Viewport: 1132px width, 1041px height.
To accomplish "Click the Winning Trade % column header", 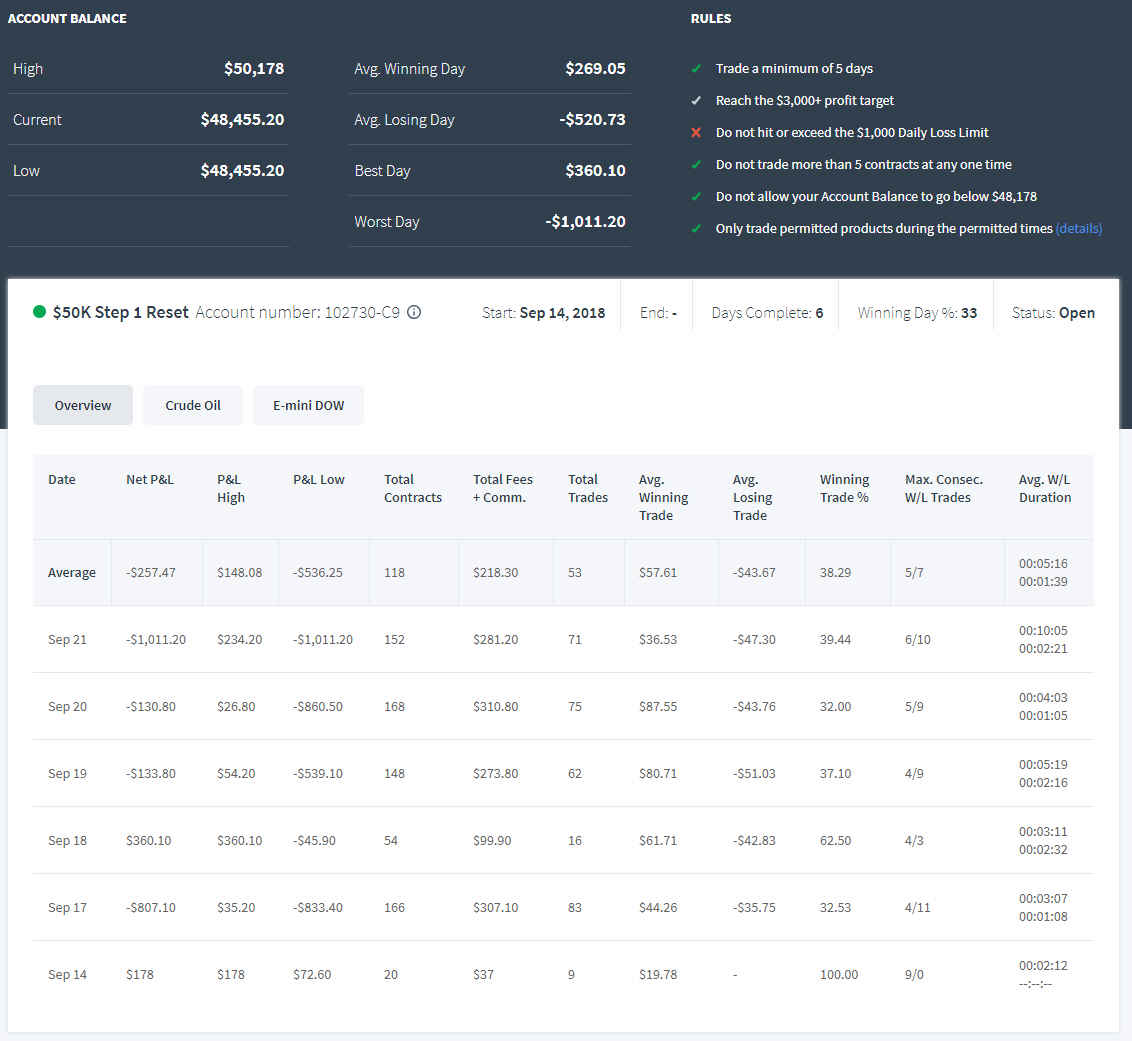I will (x=844, y=489).
